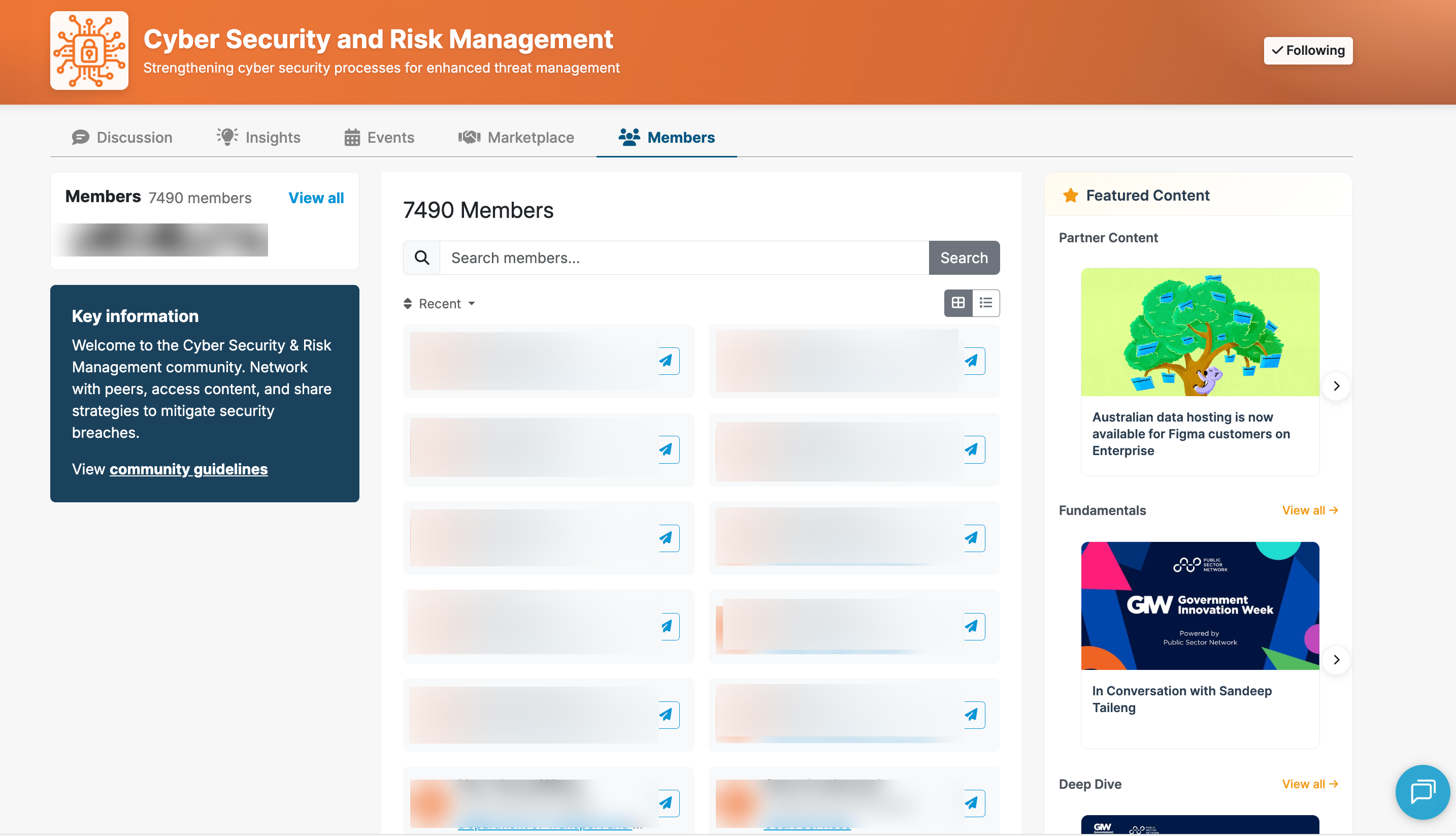
Task: Open the Marketplace tab
Action: point(516,137)
